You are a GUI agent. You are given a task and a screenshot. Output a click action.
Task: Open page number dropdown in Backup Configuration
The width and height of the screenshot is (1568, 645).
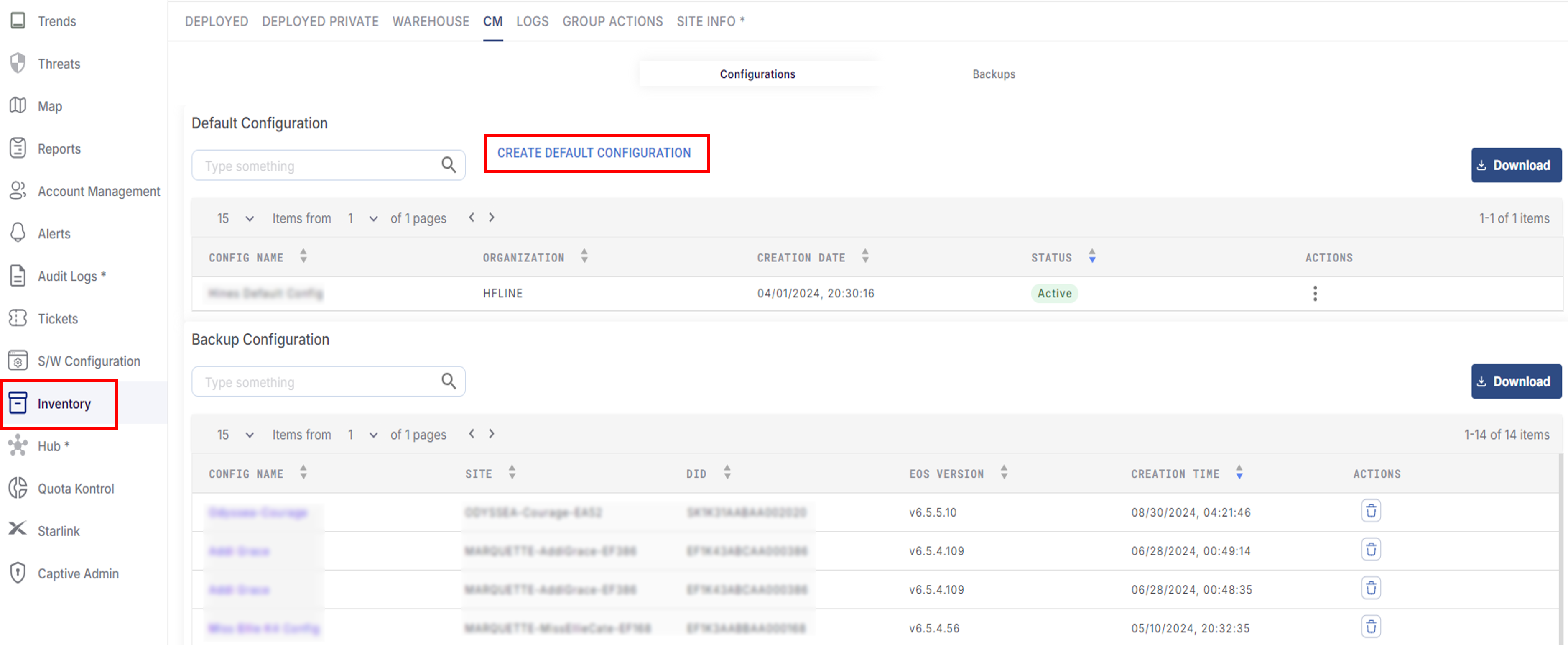[373, 435]
